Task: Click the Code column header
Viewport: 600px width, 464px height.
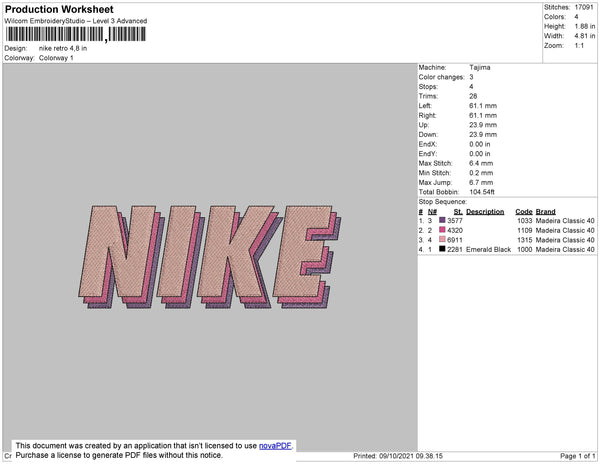Action: (x=524, y=212)
